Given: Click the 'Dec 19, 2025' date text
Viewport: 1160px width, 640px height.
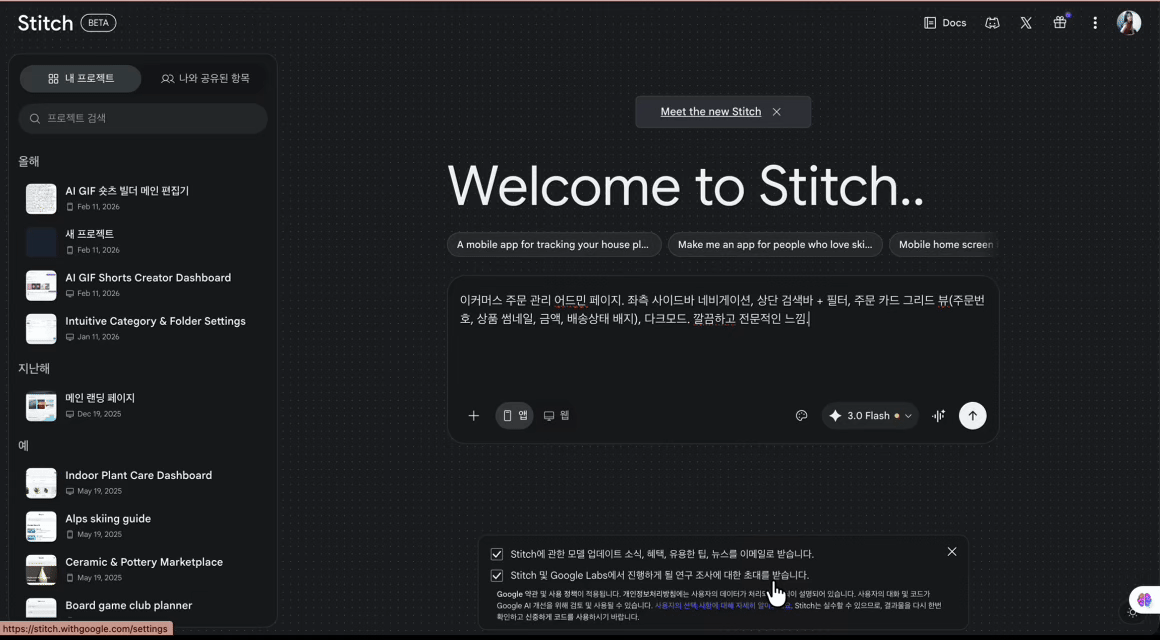Looking at the screenshot, I should coord(99,414).
